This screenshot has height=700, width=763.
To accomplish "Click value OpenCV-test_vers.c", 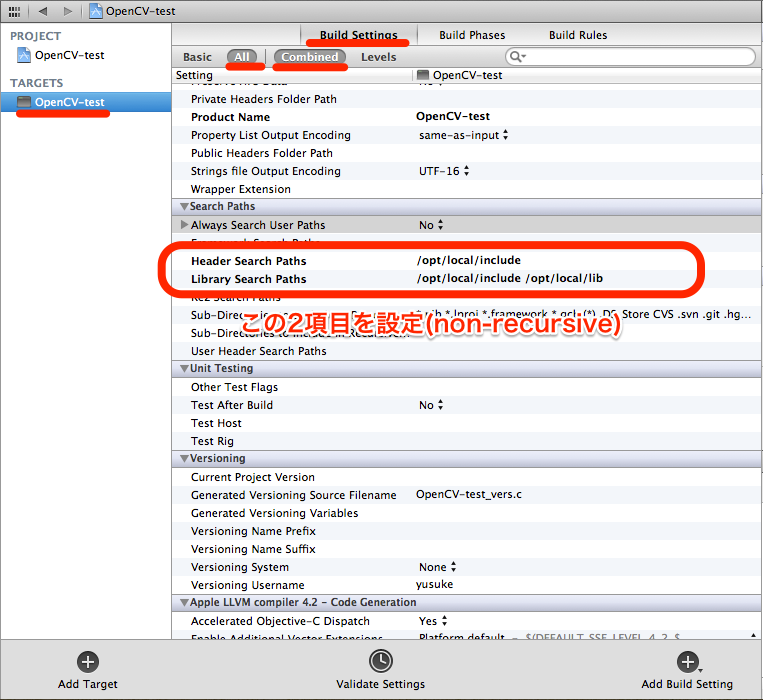I will click(x=469, y=494).
